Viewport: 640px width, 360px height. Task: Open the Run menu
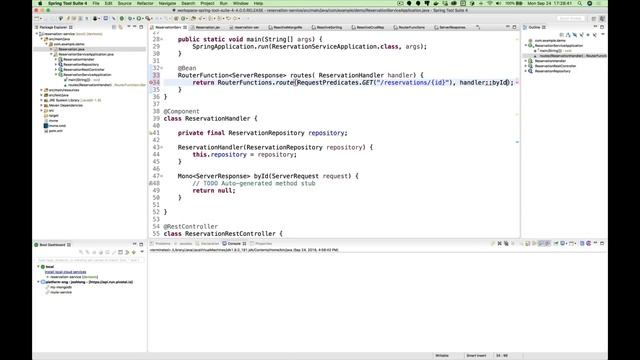point(223,3)
